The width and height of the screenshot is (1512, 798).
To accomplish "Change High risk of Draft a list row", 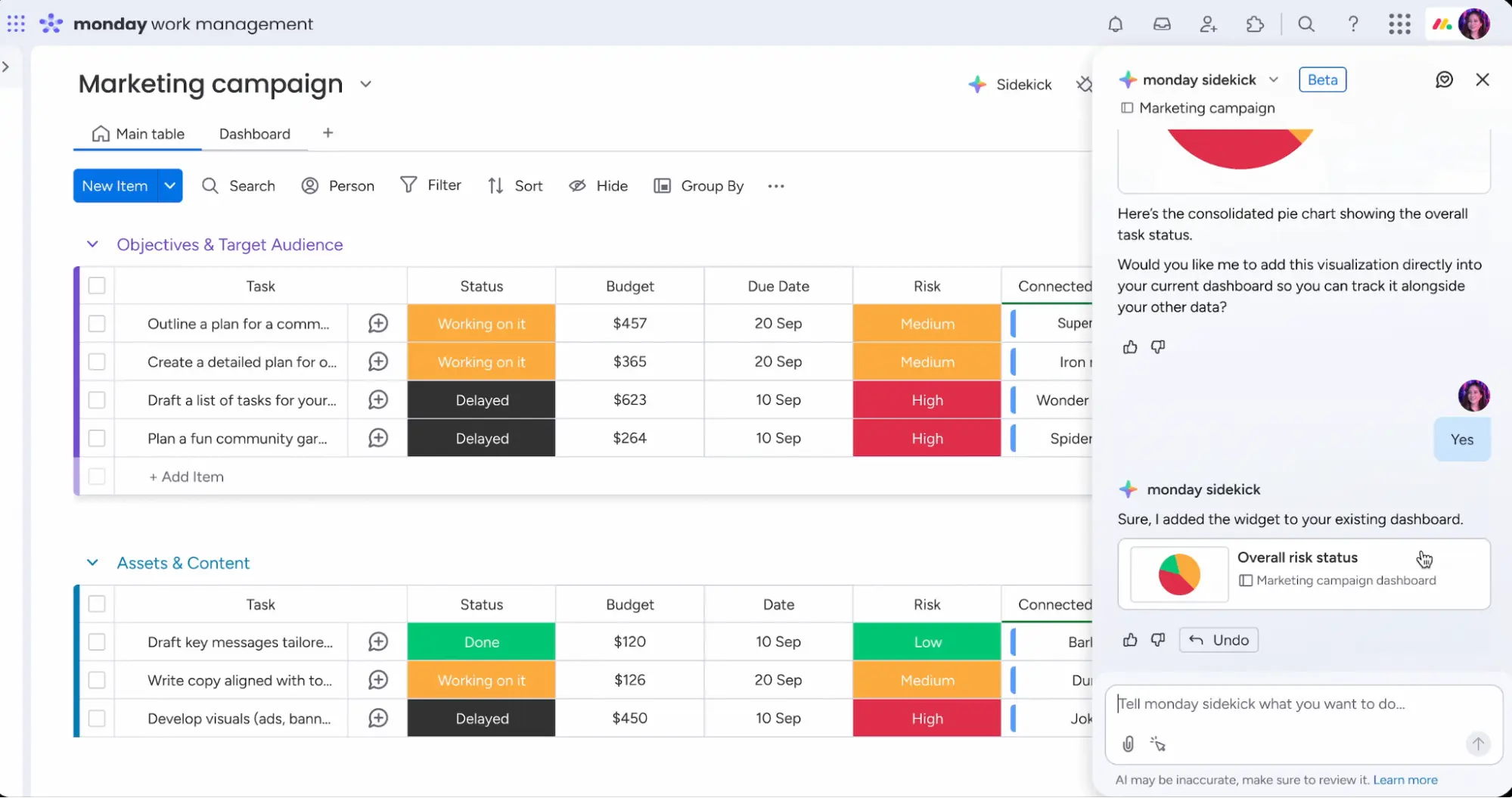I will (927, 400).
